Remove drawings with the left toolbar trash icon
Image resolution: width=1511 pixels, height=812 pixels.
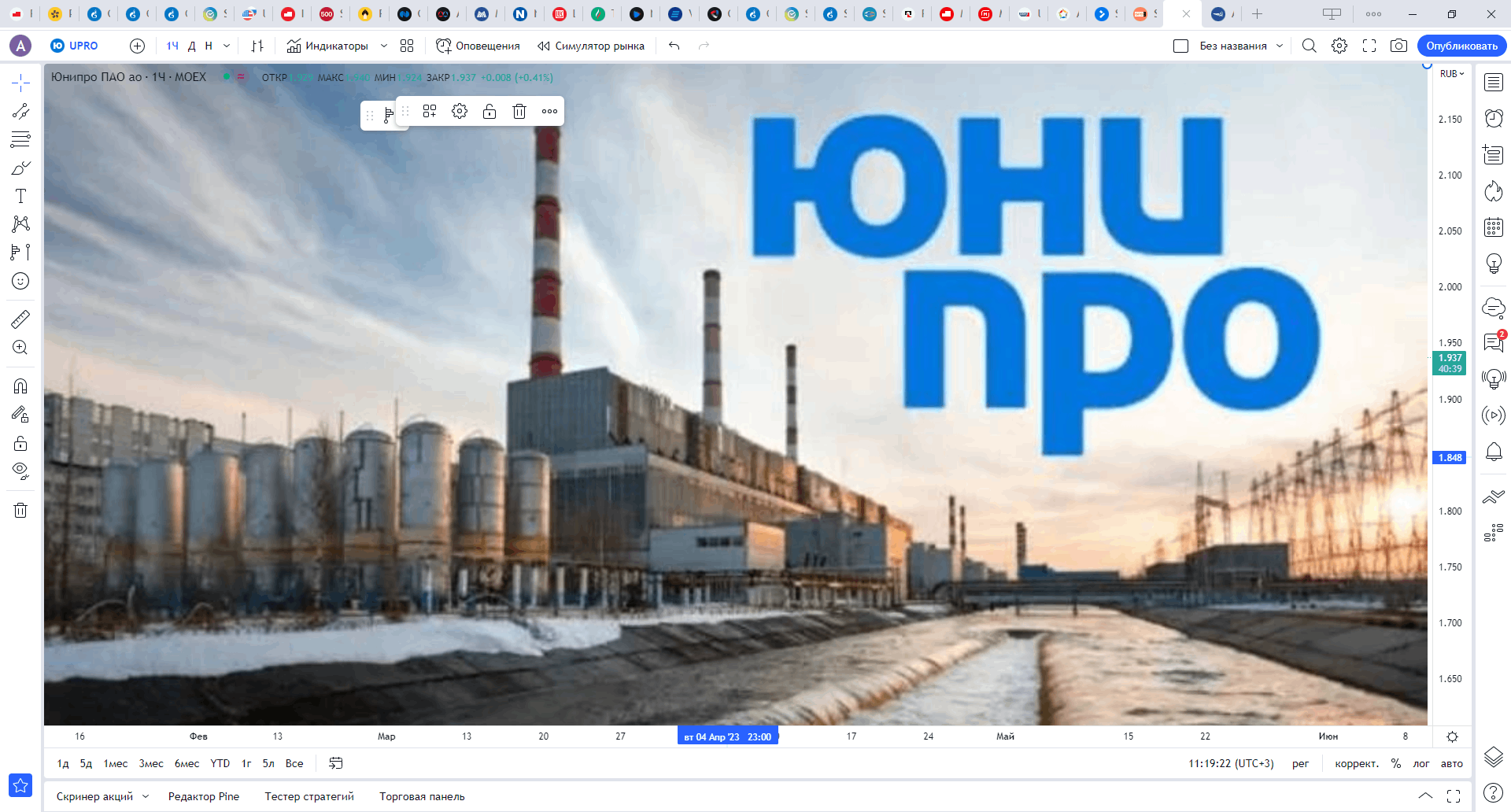pos(20,510)
